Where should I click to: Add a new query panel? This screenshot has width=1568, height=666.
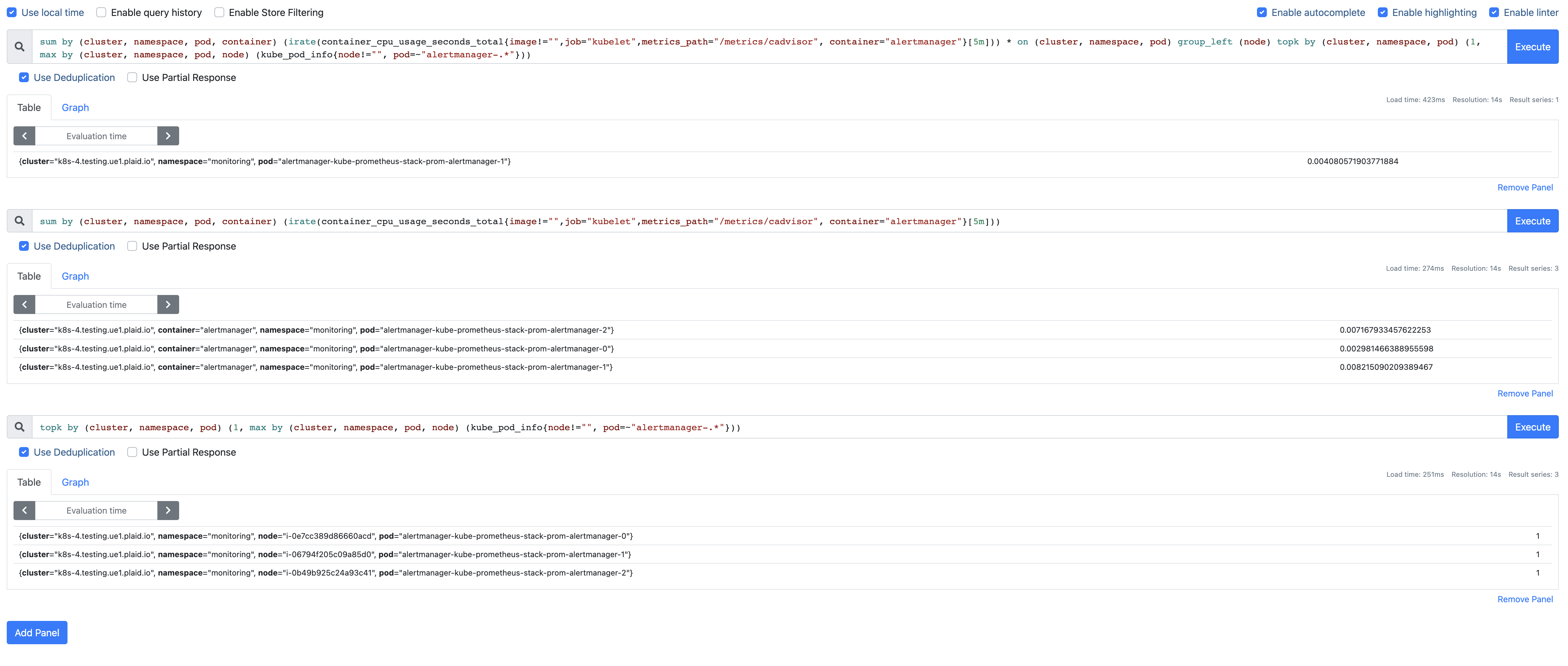(x=37, y=632)
